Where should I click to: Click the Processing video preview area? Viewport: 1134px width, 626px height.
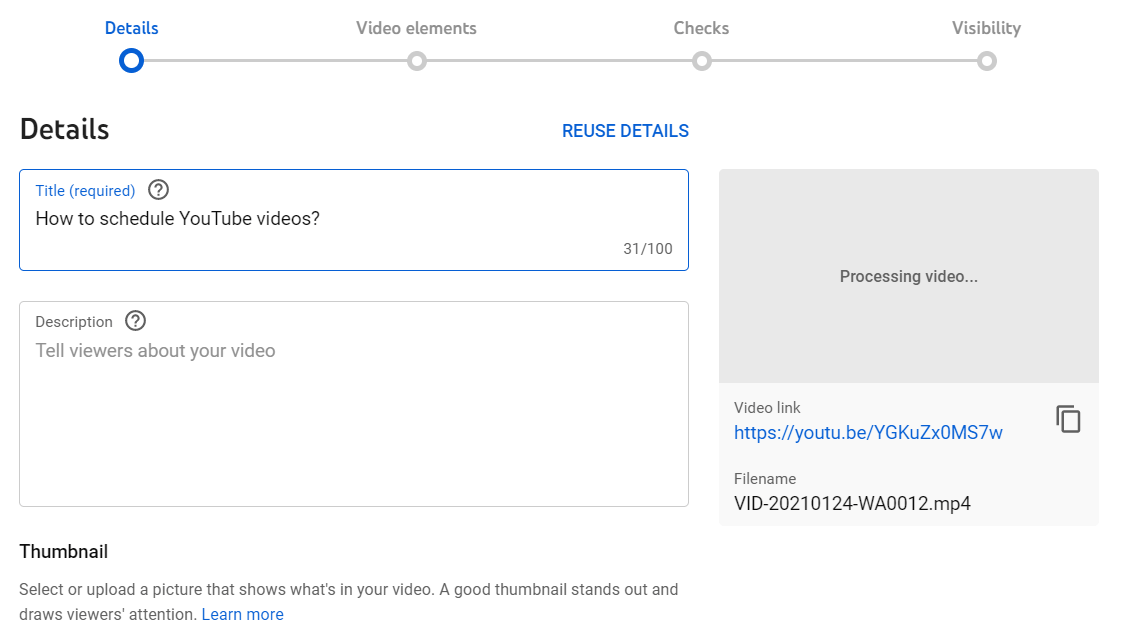[x=909, y=276]
